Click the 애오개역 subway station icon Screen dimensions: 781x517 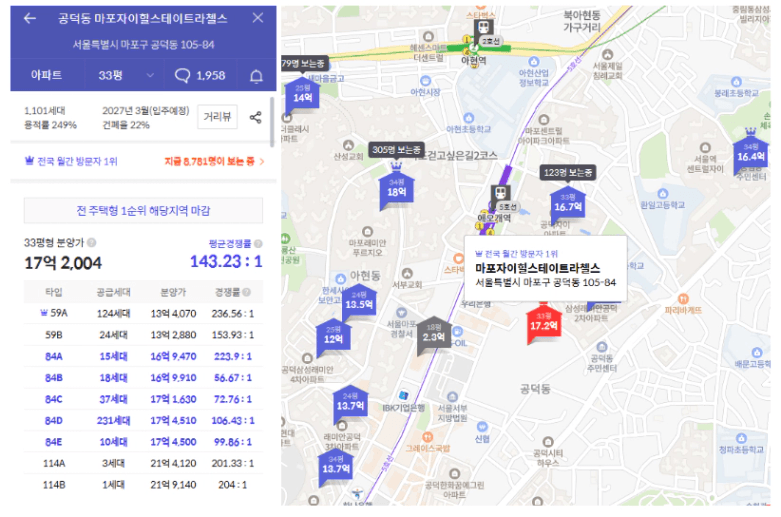[x=500, y=192]
